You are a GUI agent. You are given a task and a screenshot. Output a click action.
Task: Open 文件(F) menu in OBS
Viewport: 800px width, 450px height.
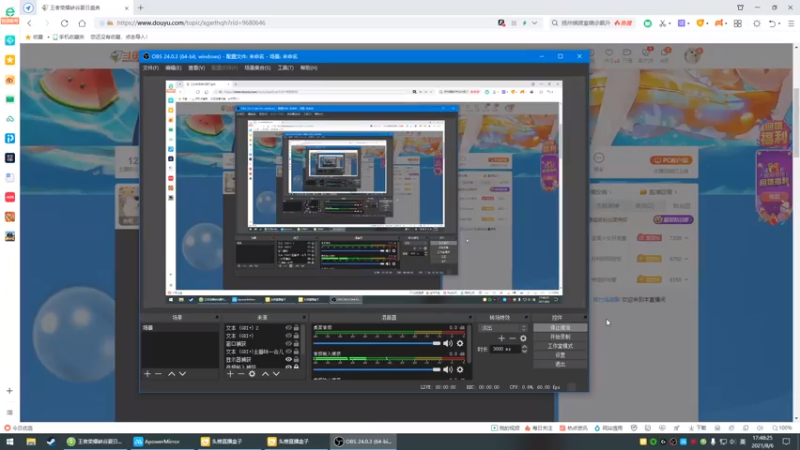click(x=150, y=67)
